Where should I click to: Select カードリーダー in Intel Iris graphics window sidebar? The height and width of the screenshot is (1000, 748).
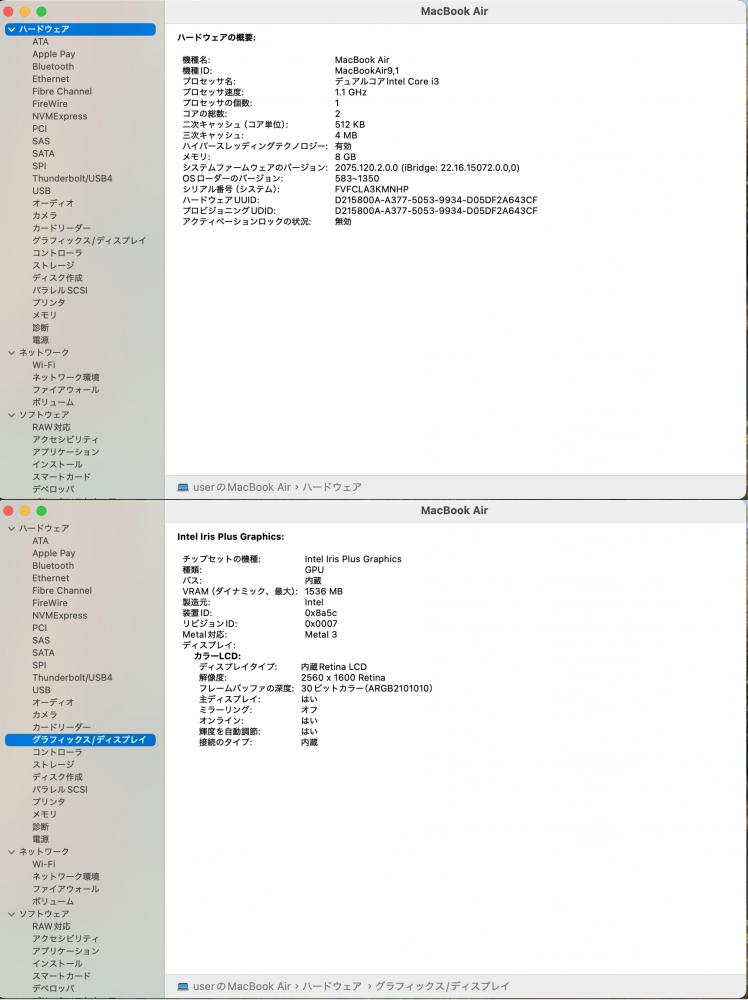61,728
